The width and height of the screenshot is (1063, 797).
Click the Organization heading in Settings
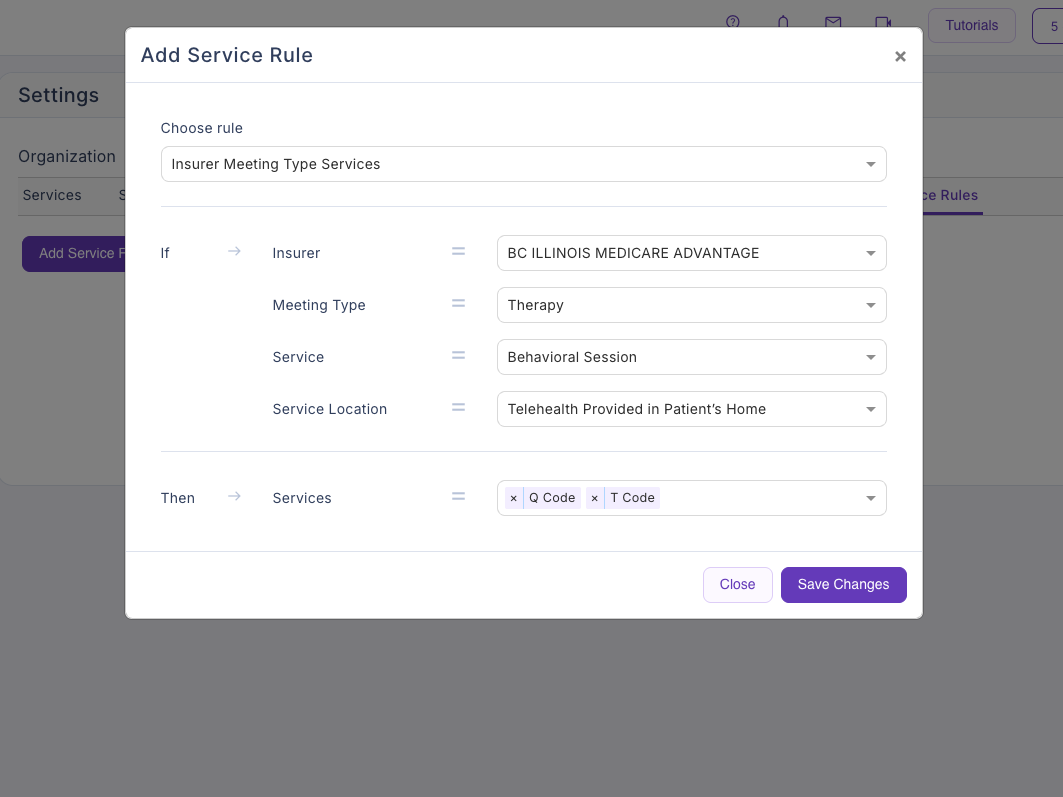[67, 157]
